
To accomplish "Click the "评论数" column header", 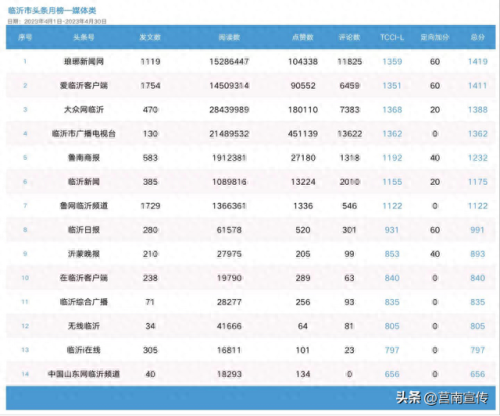I will (349, 37).
